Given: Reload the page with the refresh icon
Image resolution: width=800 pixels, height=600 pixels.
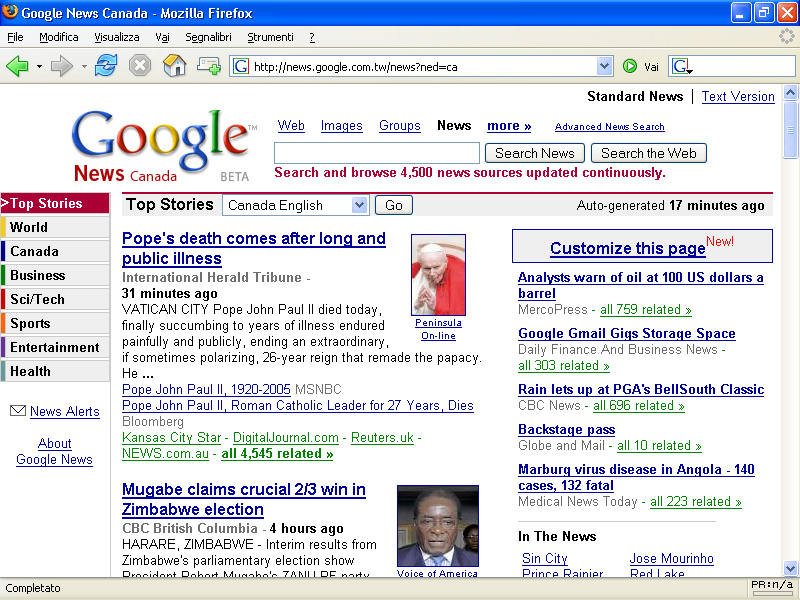Looking at the screenshot, I should click(106, 66).
